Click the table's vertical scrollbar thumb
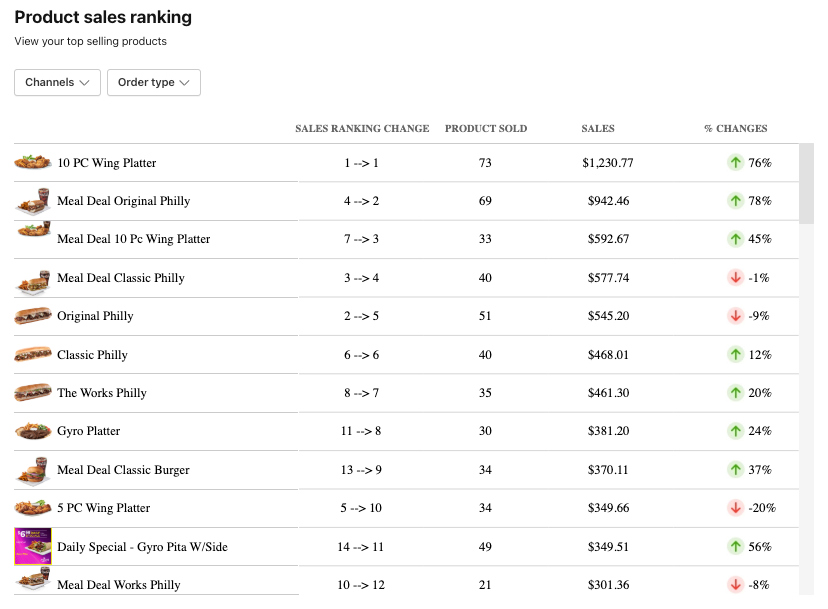This screenshot has height=609, width=828. 806,183
